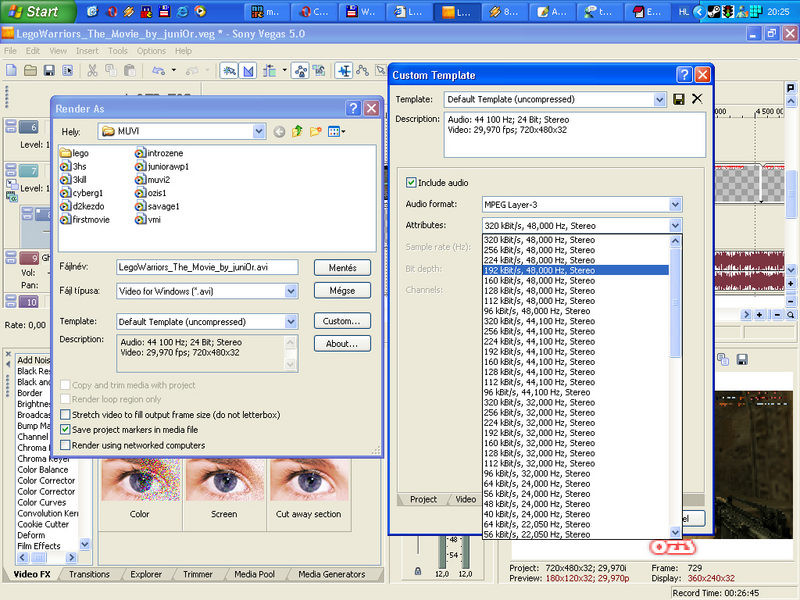Toggle Lock Envelopes to Events icon

coord(301,71)
